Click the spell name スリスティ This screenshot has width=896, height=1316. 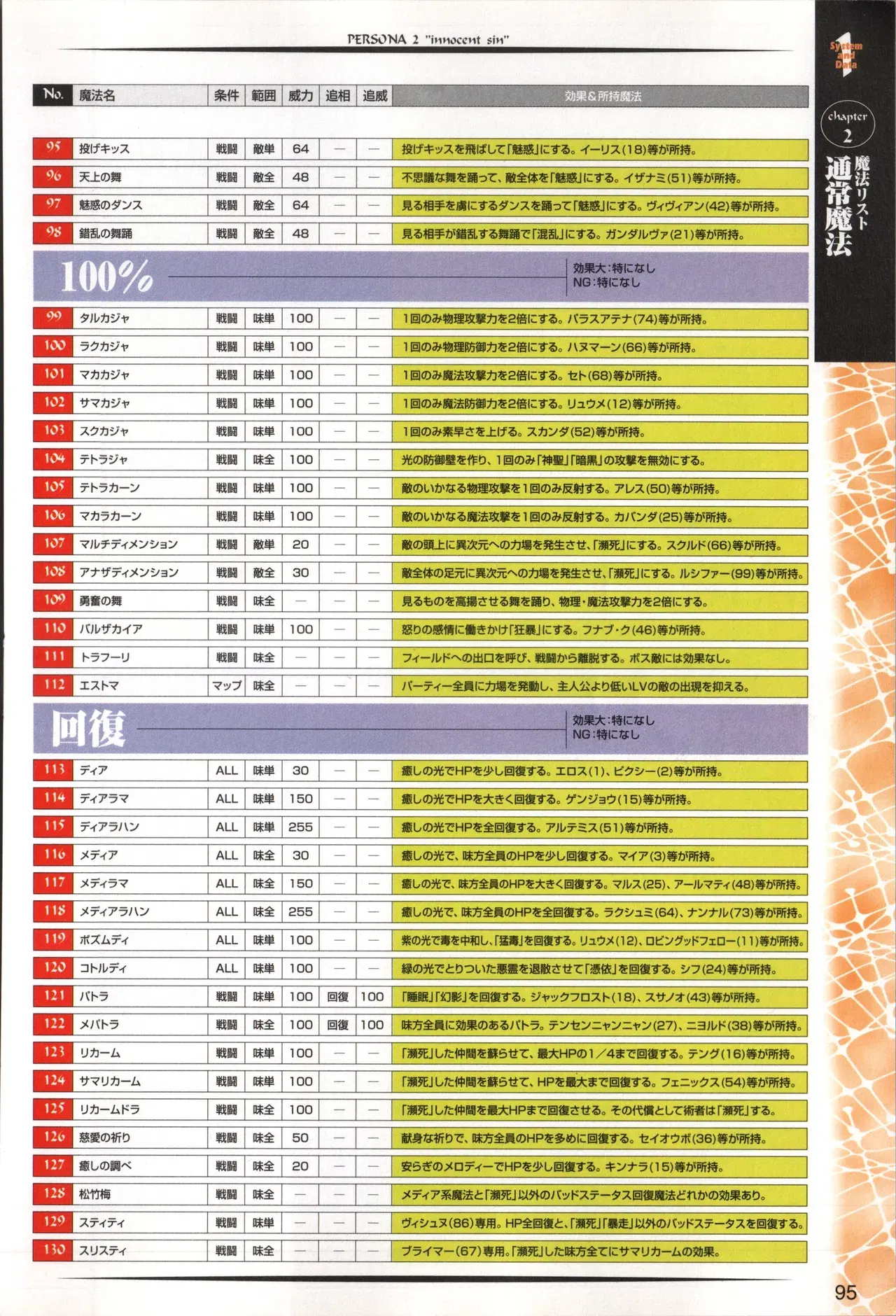[102, 1251]
